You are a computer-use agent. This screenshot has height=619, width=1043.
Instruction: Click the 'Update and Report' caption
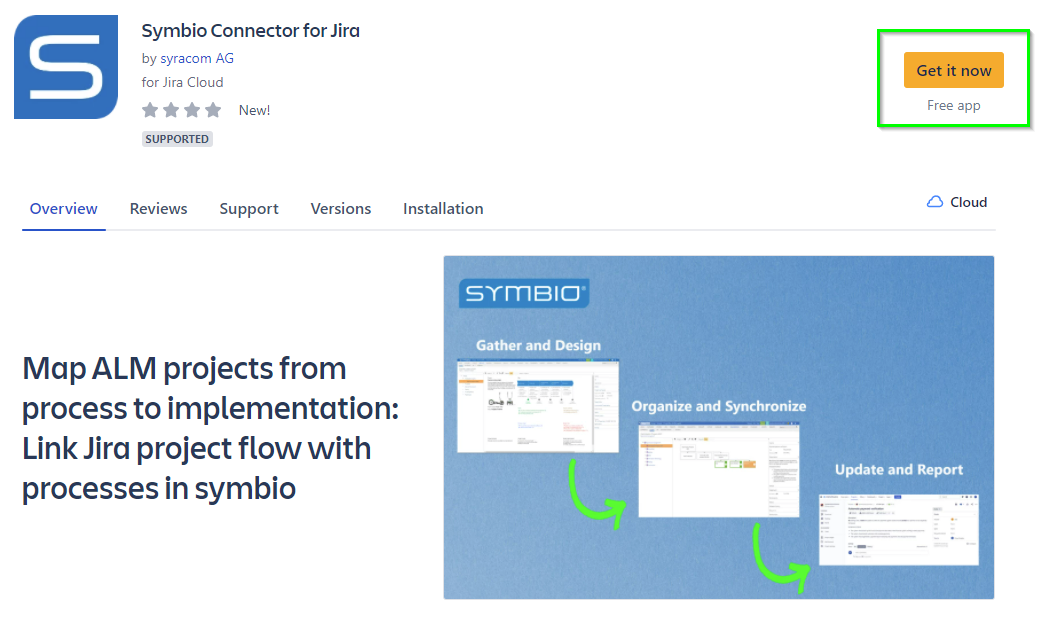[x=899, y=469]
